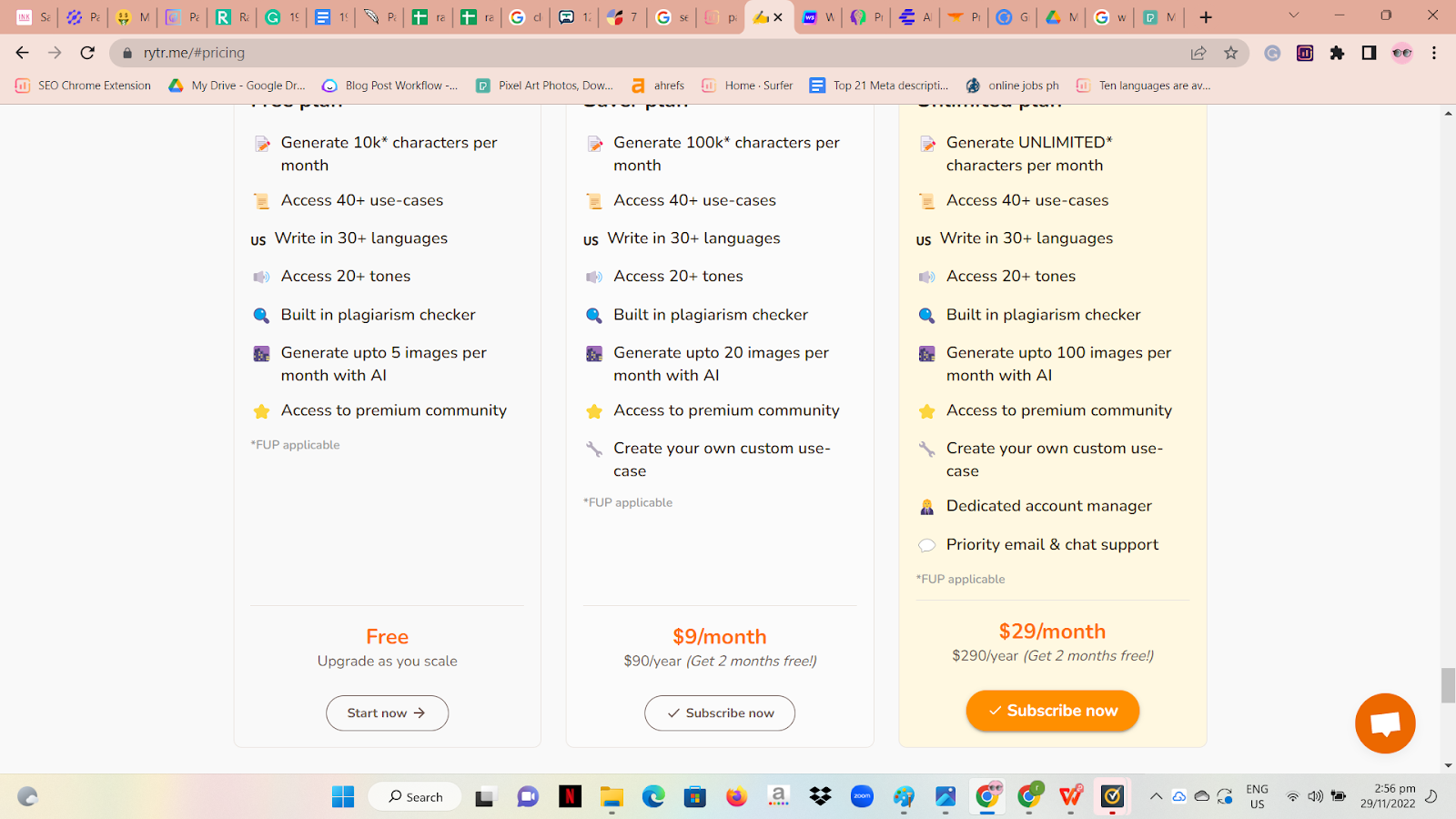This screenshot has height=819, width=1456.
Task: Open the Blog Post Workflow bookmark
Action: point(390,86)
